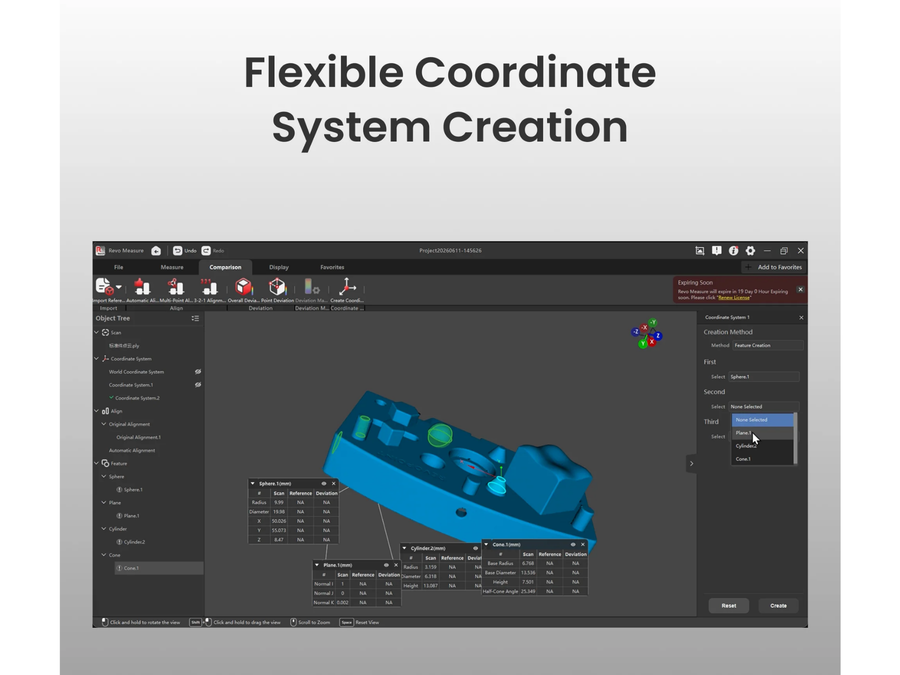Click the Create Coordinate System icon

click(347, 286)
